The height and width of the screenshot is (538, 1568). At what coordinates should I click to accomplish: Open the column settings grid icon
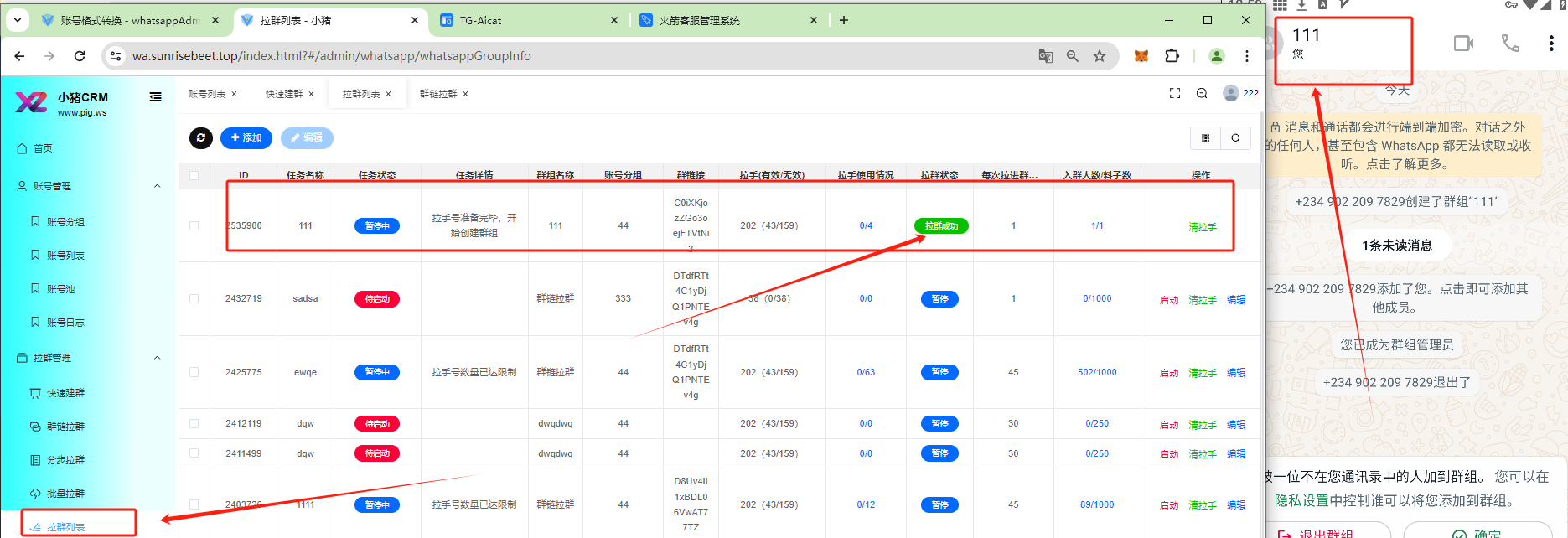tap(1206, 138)
